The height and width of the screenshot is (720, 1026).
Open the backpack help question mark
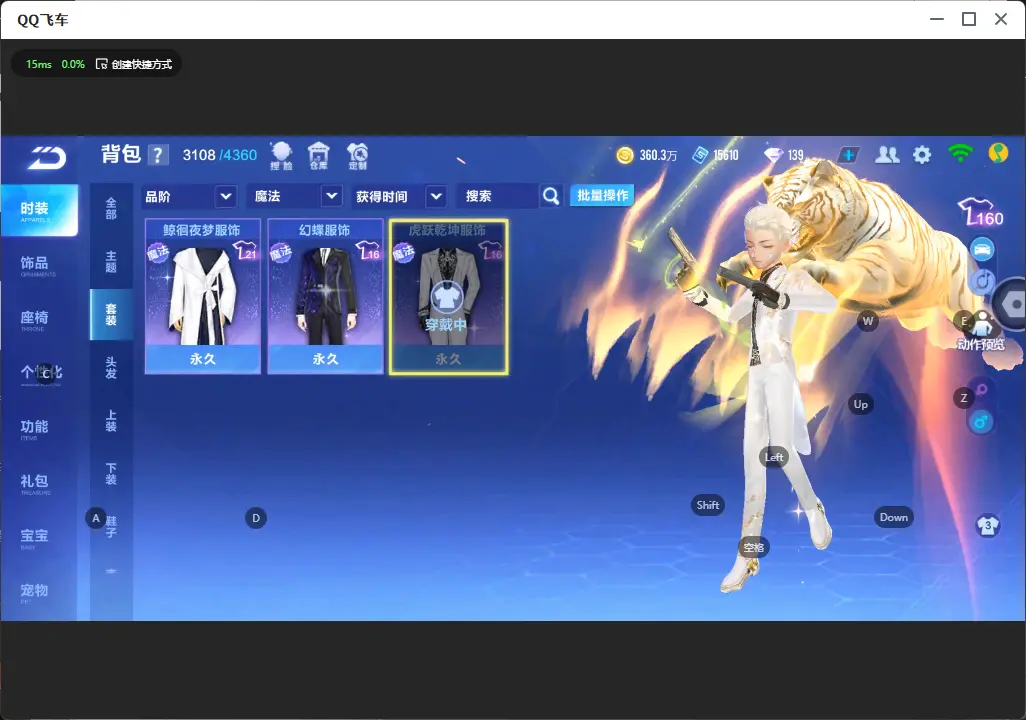coord(158,155)
